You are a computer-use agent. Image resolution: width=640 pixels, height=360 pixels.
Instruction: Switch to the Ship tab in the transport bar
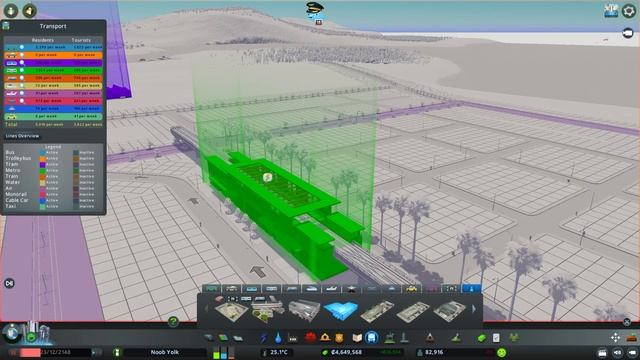[x=311, y=289]
